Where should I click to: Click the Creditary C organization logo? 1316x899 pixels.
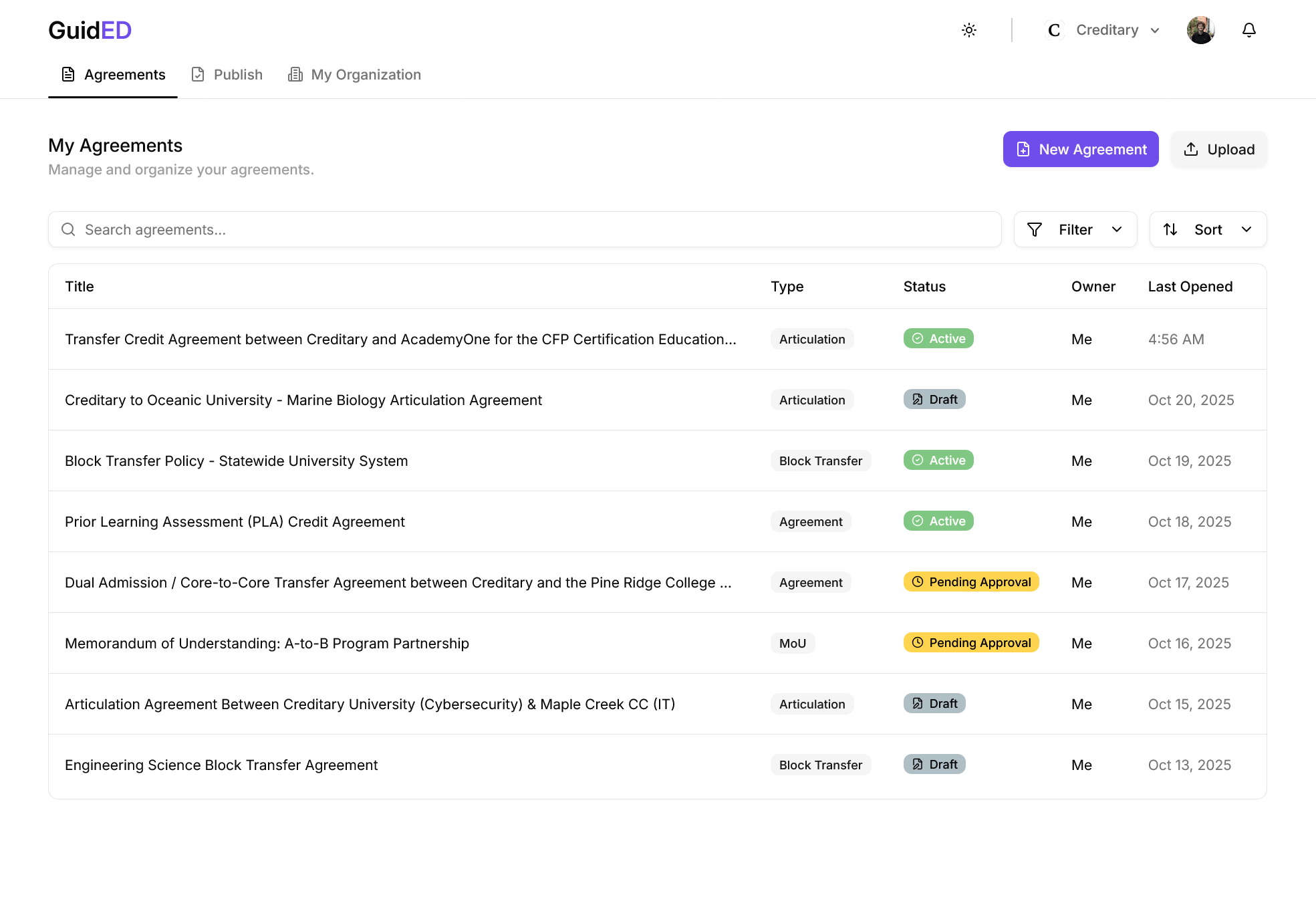coord(1054,30)
